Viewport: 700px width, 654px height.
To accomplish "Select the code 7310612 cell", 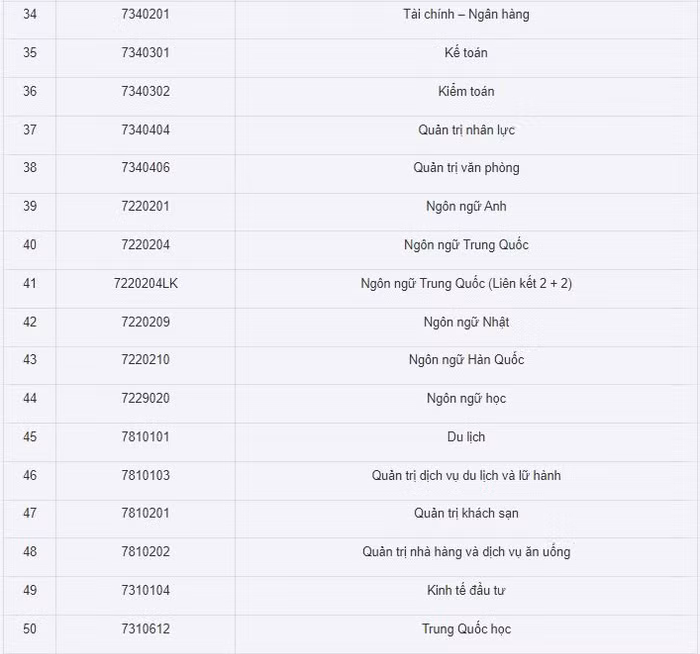I will 145,629.
